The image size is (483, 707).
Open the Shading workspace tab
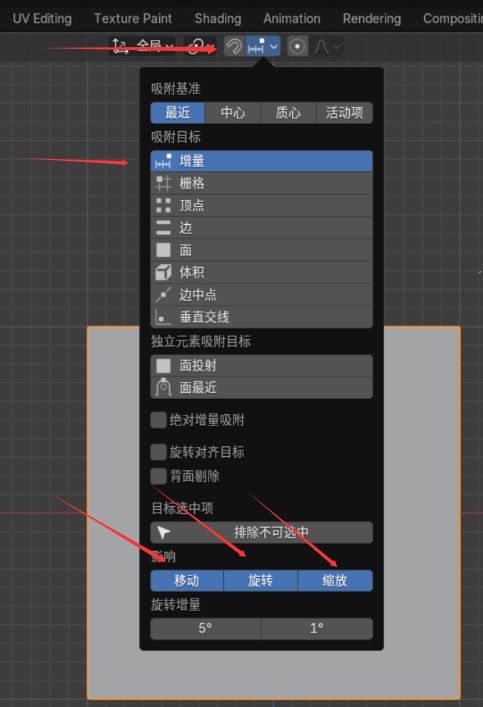(218, 18)
